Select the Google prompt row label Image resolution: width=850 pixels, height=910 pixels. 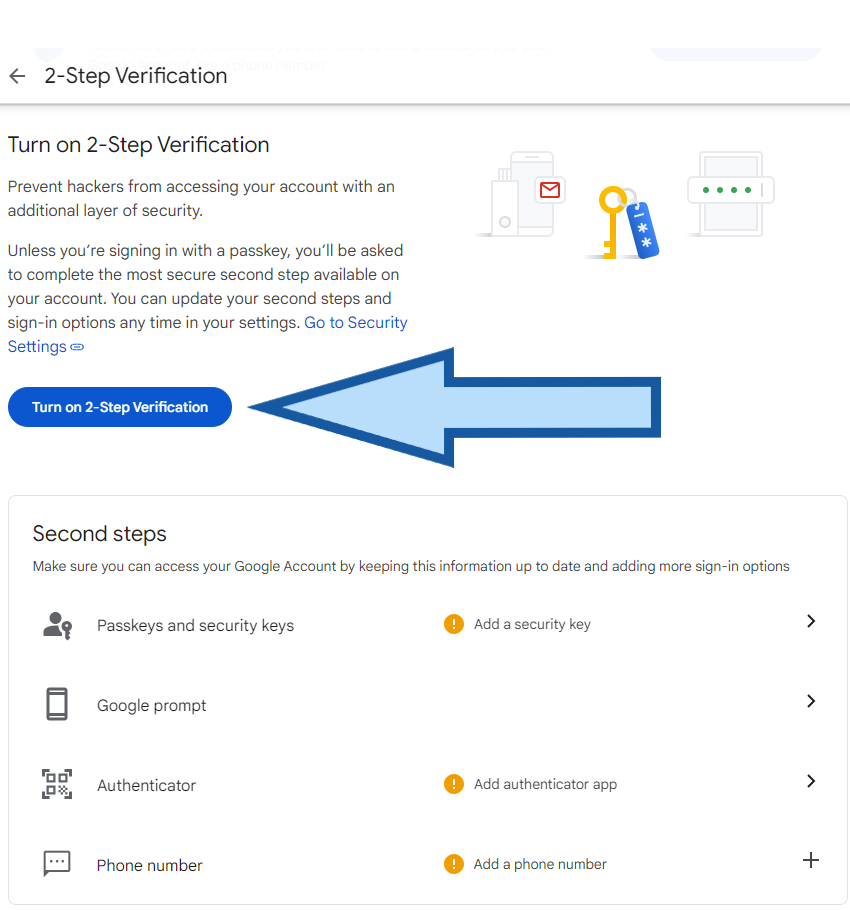(152, 706)
